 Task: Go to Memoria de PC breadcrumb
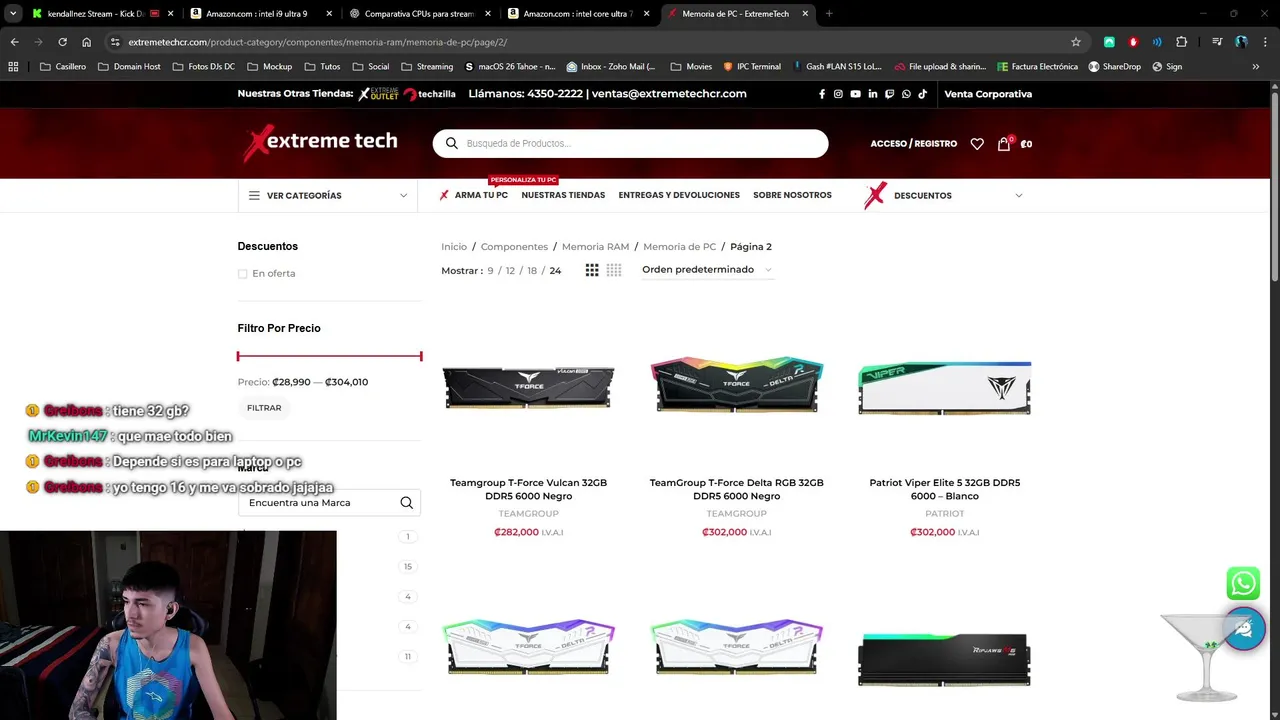click(x=680, y=247)
